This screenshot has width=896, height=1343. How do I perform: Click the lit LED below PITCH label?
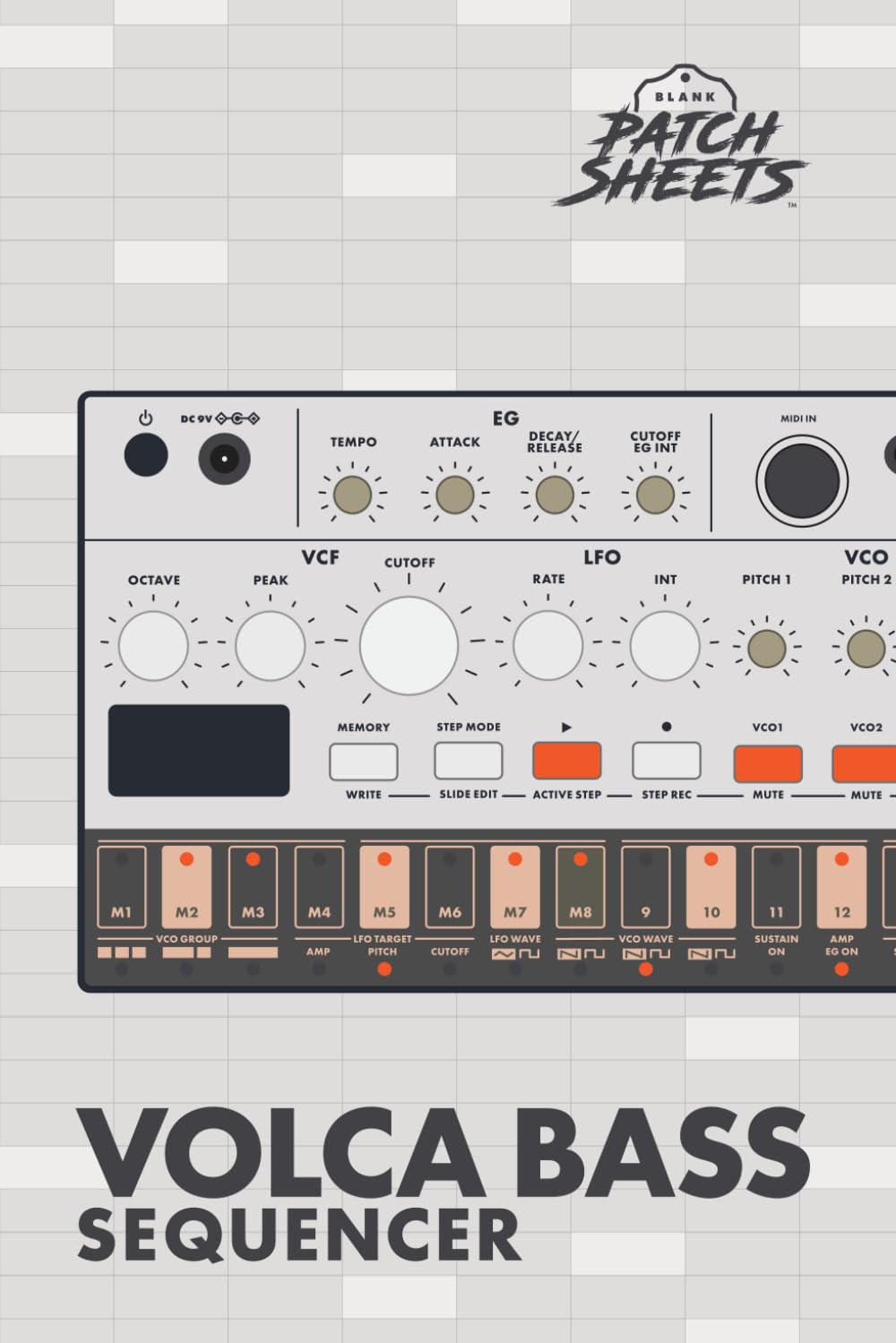point(384,969)
